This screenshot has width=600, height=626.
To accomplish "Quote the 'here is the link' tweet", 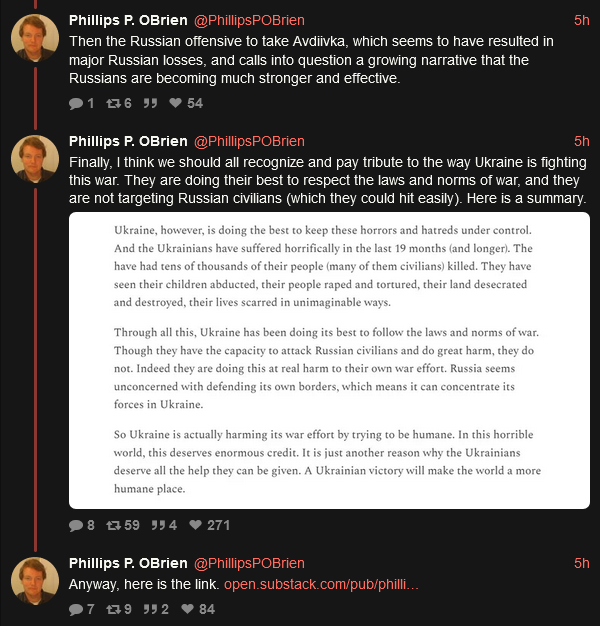I will [x=150, y=609].
